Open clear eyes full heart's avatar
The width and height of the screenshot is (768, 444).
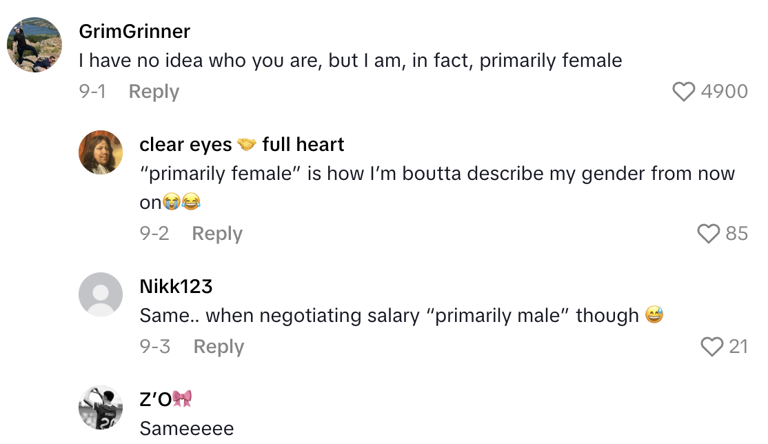(101, 152)
